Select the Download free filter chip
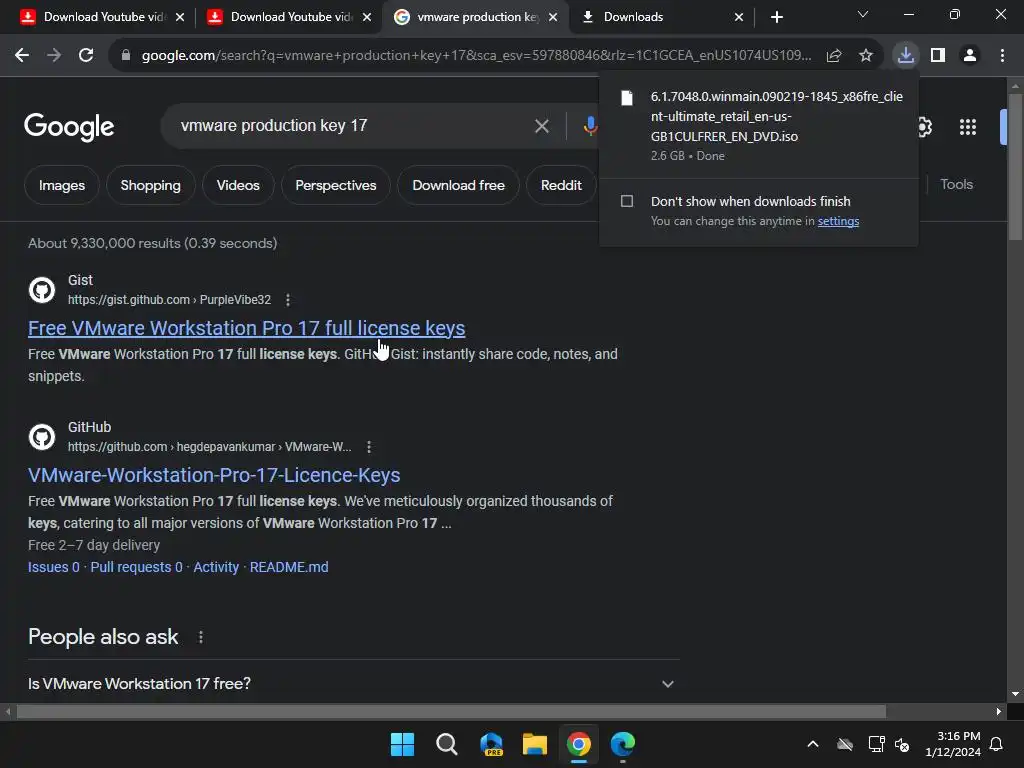 pos(458,185)
